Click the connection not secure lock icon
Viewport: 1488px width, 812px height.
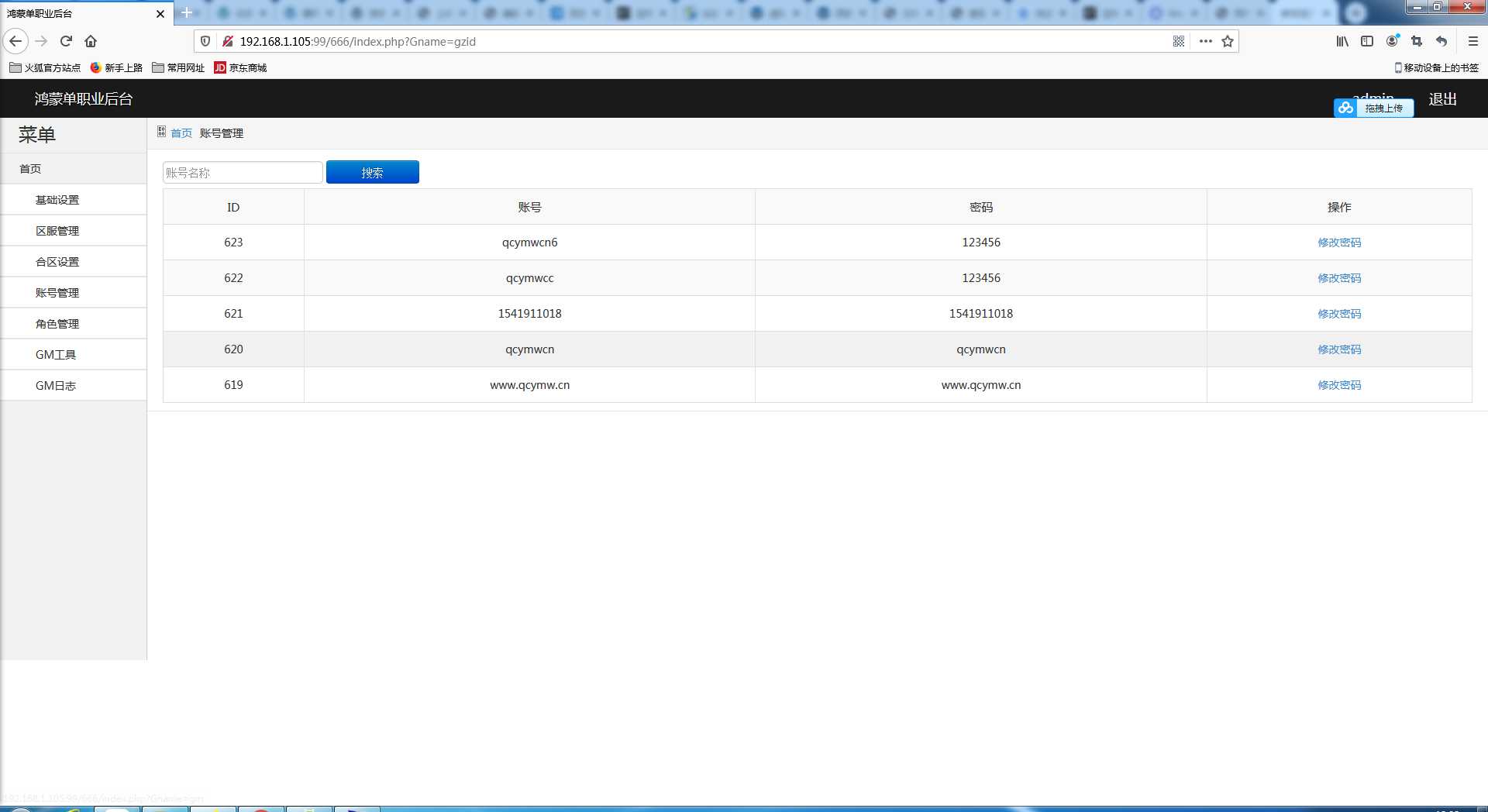pos(228,41)
